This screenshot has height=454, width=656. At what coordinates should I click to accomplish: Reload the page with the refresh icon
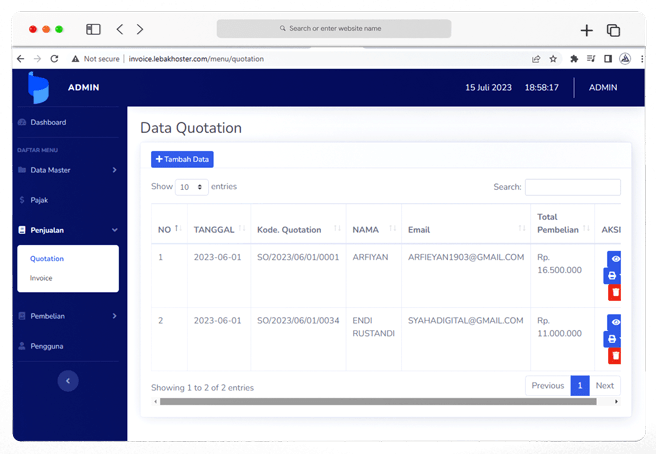pos(54,59)
